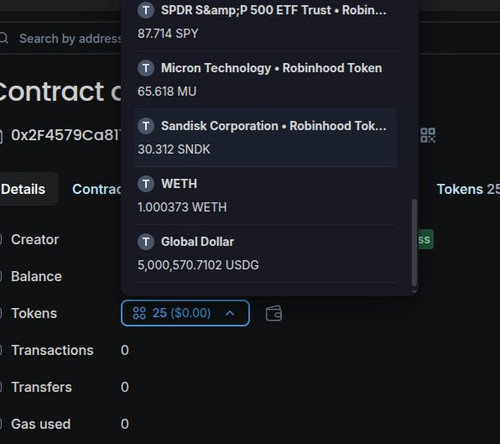Click the Global Dollar token icon
500x444 pixels.
pyautogui.click(x=146, y=242)
